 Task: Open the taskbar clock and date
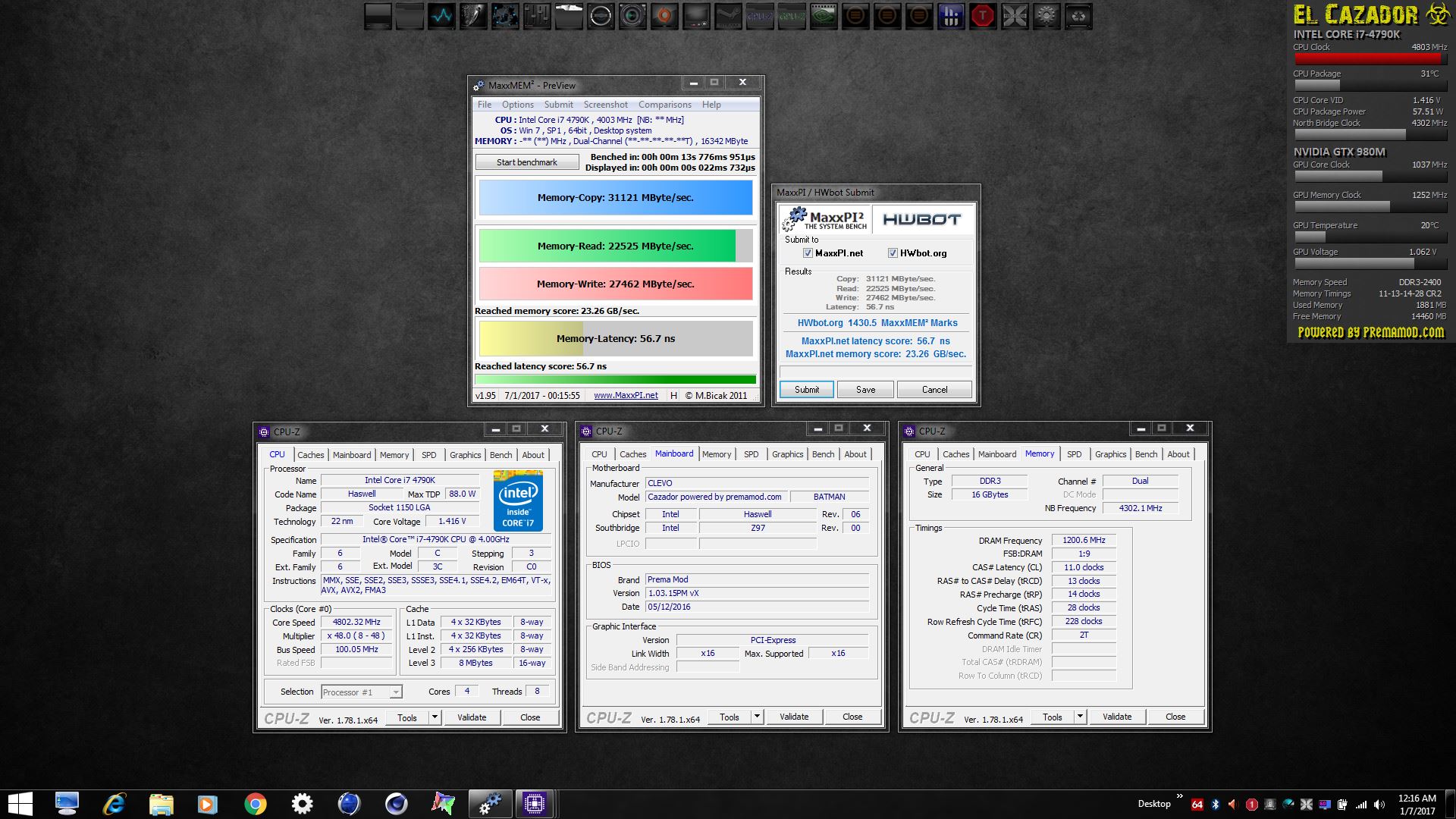1417,805
